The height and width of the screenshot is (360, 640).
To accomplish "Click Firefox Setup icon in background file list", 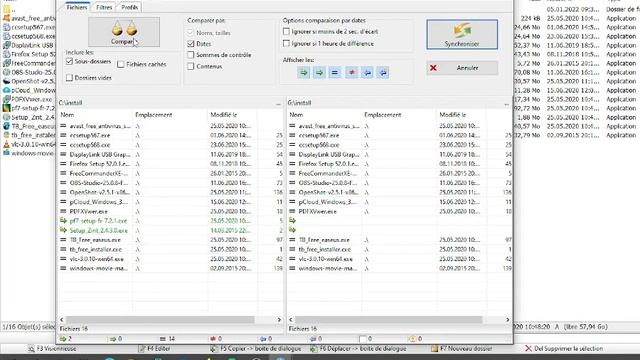I will click(6, 54).
